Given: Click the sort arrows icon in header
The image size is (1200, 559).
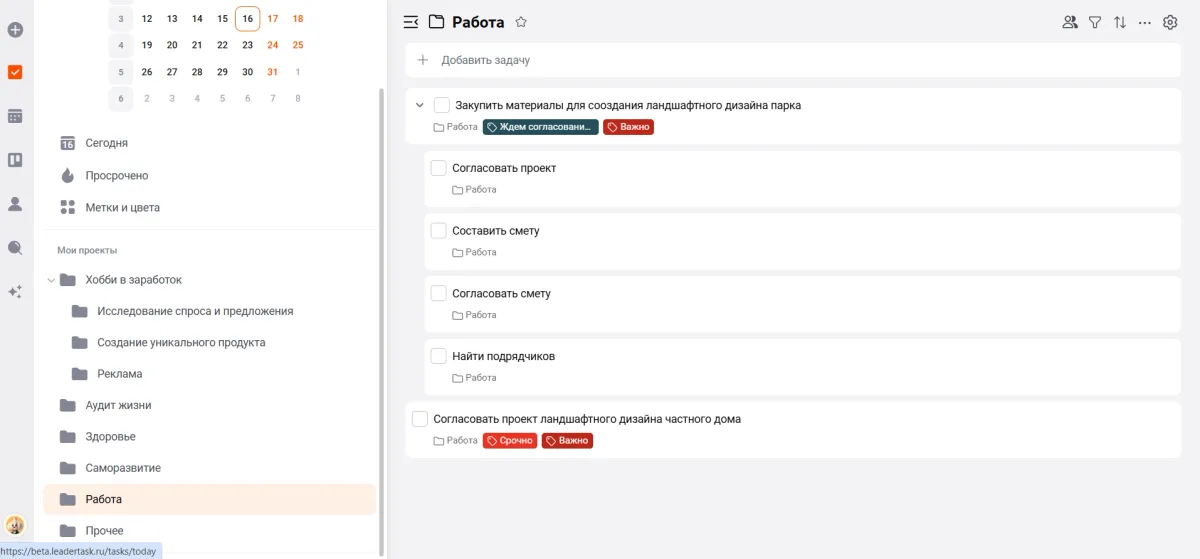Looking at the screenshot, I should [x=1120, y=22].
